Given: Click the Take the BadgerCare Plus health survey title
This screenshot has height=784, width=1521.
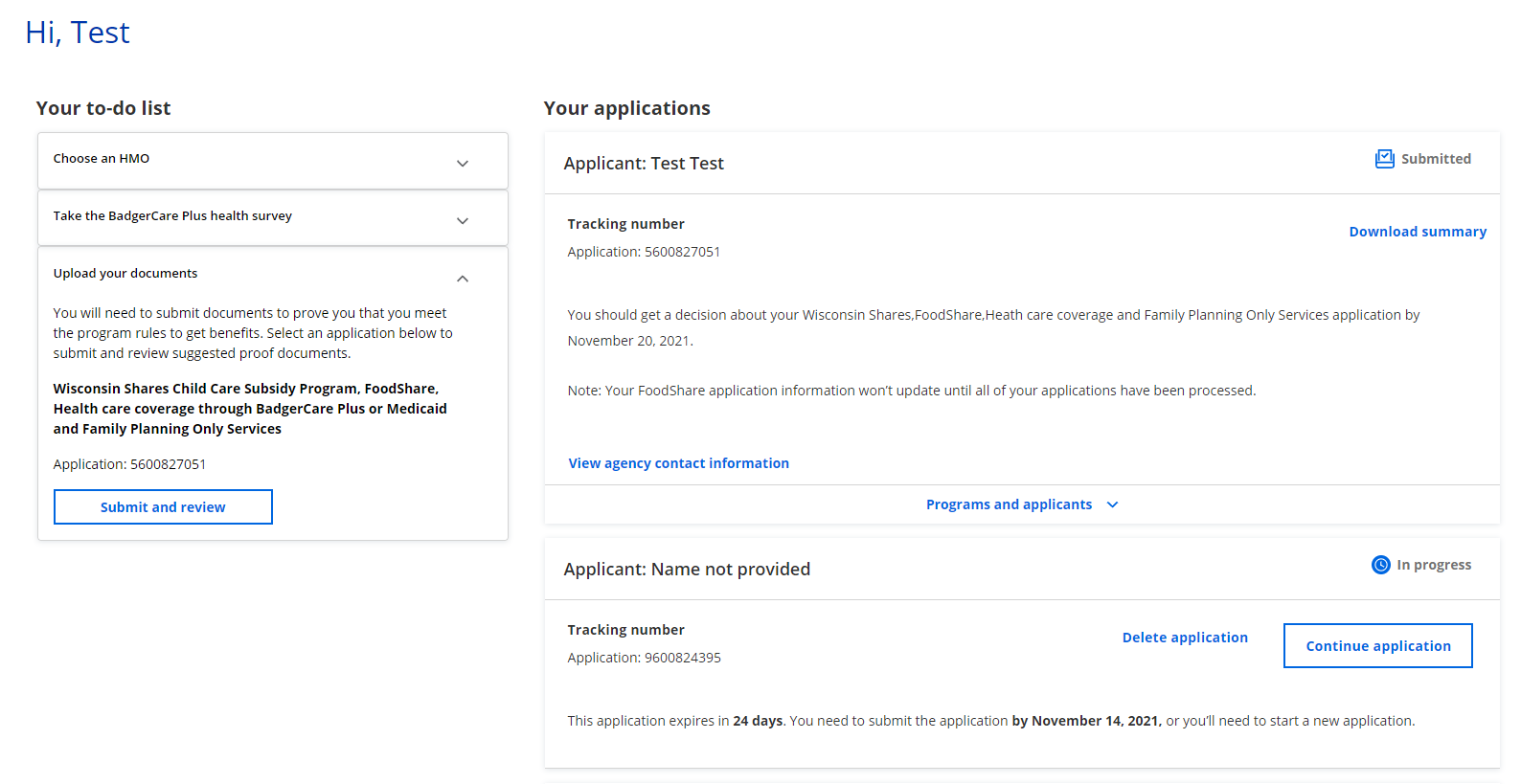Looking at the screenshot, I should 172,216.
